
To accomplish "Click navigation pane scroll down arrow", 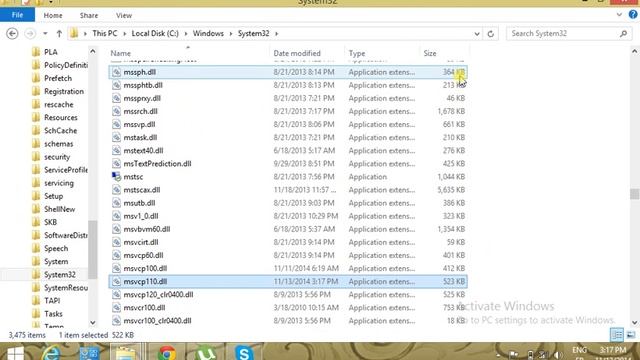I will (x=93, y=322).
